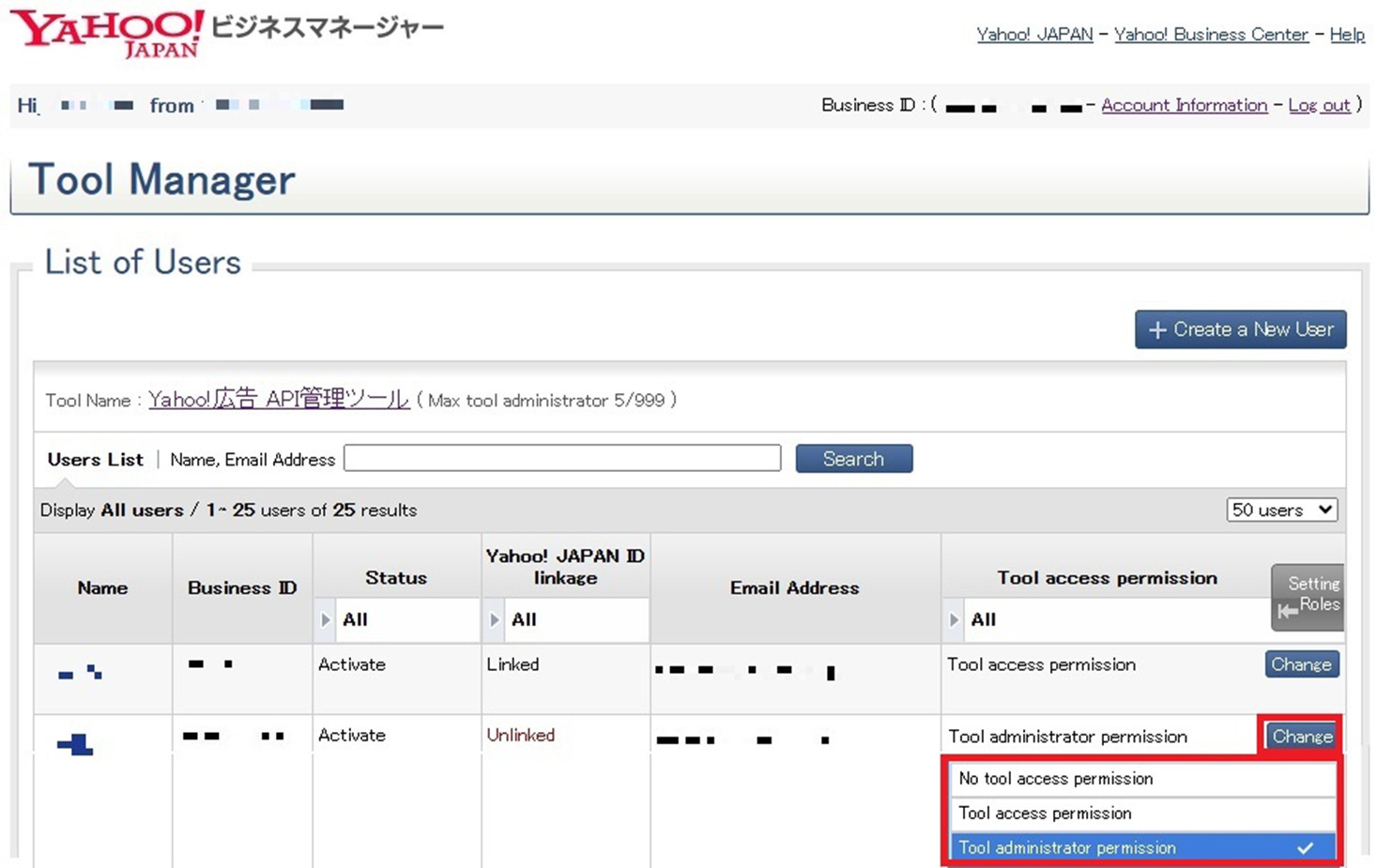
Task: Click the Name column header
Action: (102, 587)
